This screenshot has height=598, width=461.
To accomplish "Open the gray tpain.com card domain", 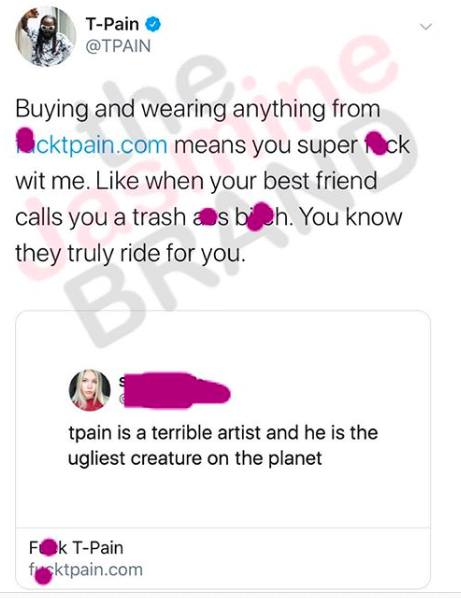I will (x=86, y=570).
